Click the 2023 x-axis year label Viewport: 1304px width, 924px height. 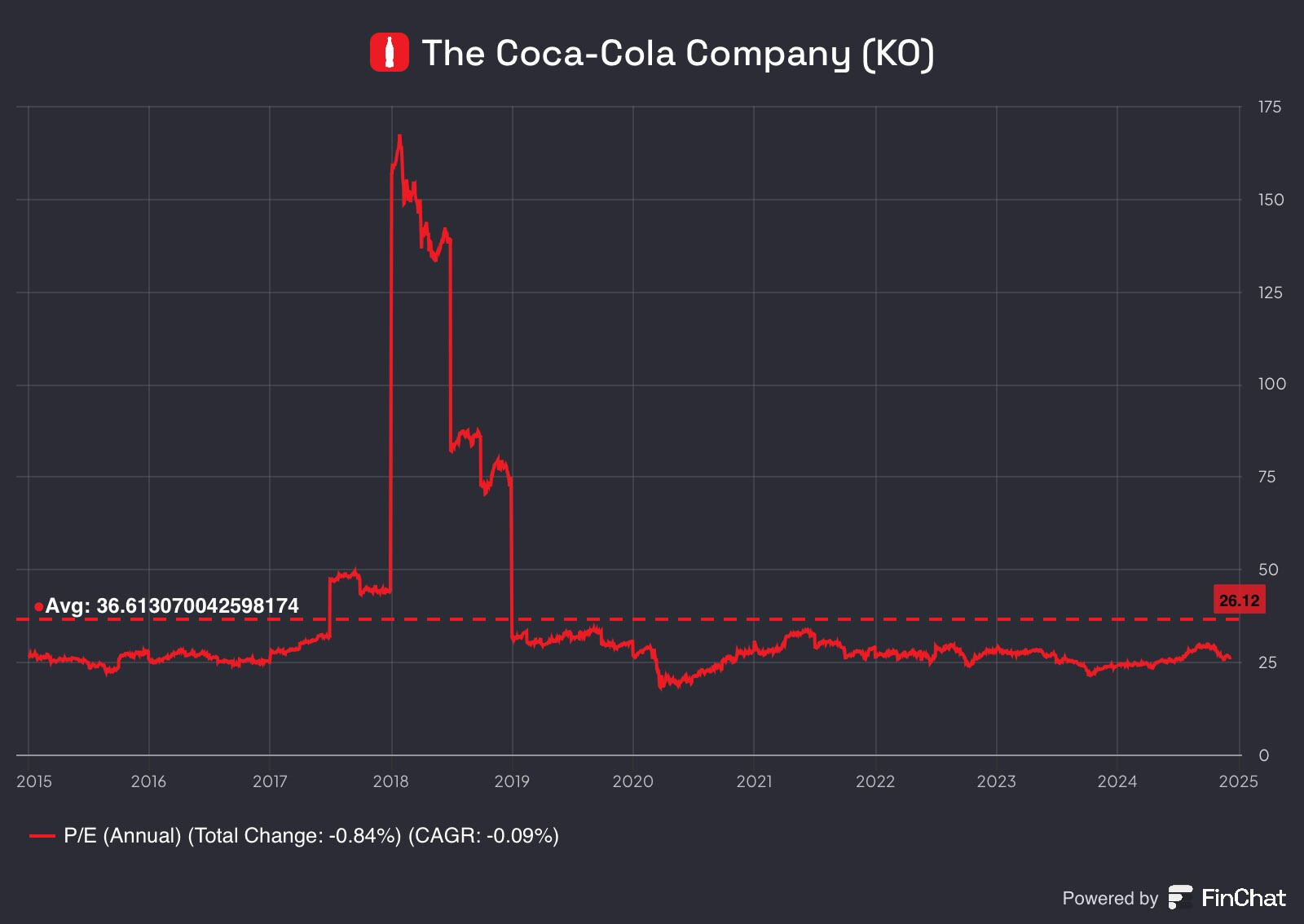pos(997,781)
